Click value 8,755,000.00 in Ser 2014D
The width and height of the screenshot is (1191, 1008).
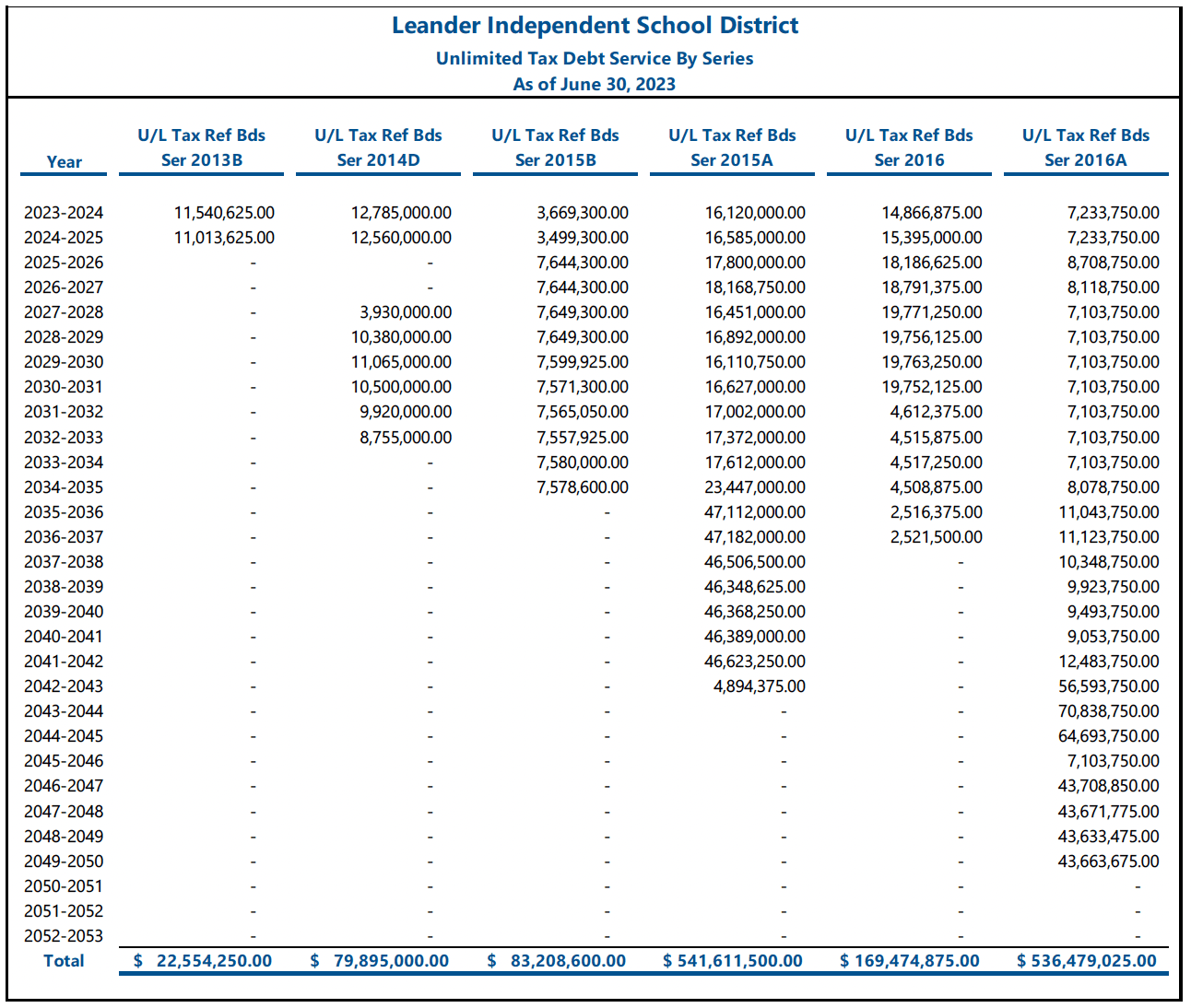click(406, 438)
